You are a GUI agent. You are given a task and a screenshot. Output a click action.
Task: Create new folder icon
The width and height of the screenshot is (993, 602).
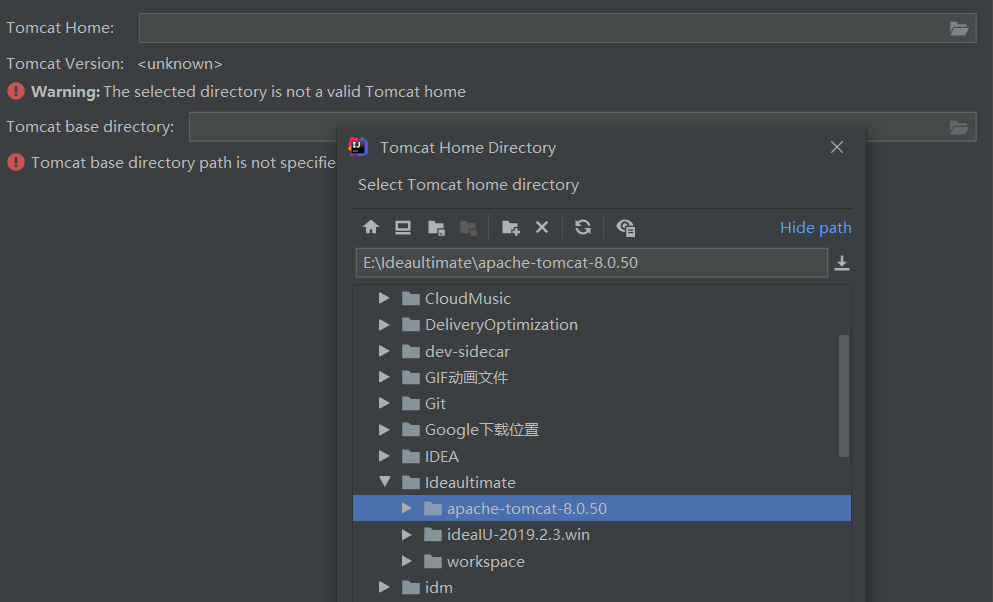coord(510,227)
